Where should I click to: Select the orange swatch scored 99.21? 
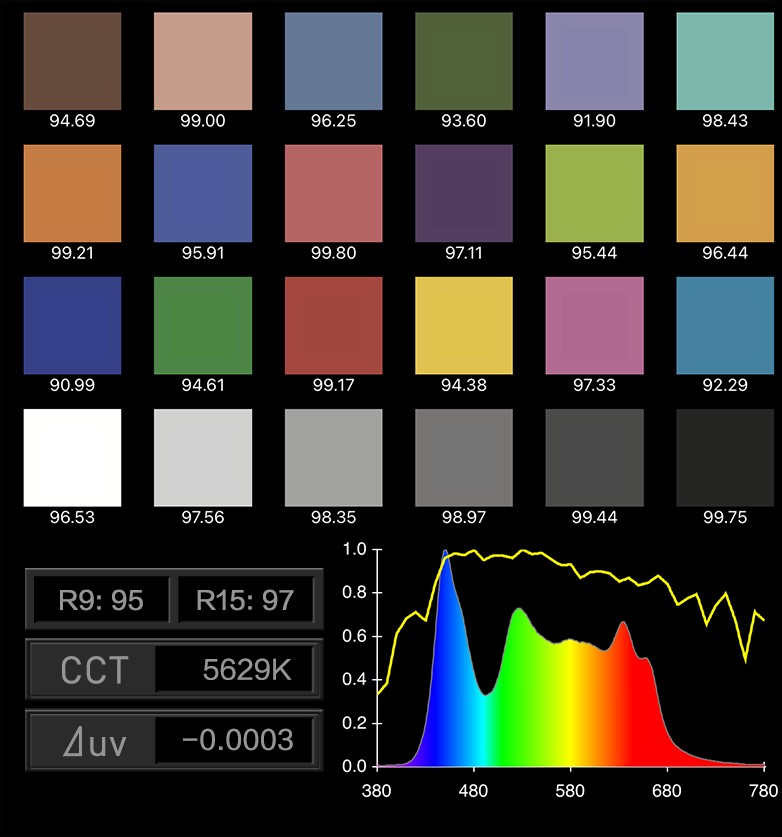tap(72, 193)
